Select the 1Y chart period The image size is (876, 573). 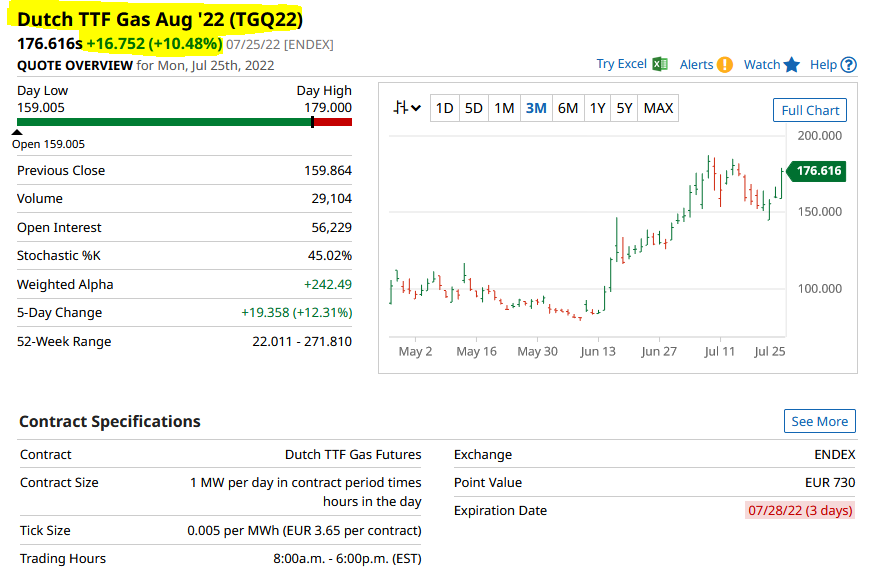coord(598,108)
